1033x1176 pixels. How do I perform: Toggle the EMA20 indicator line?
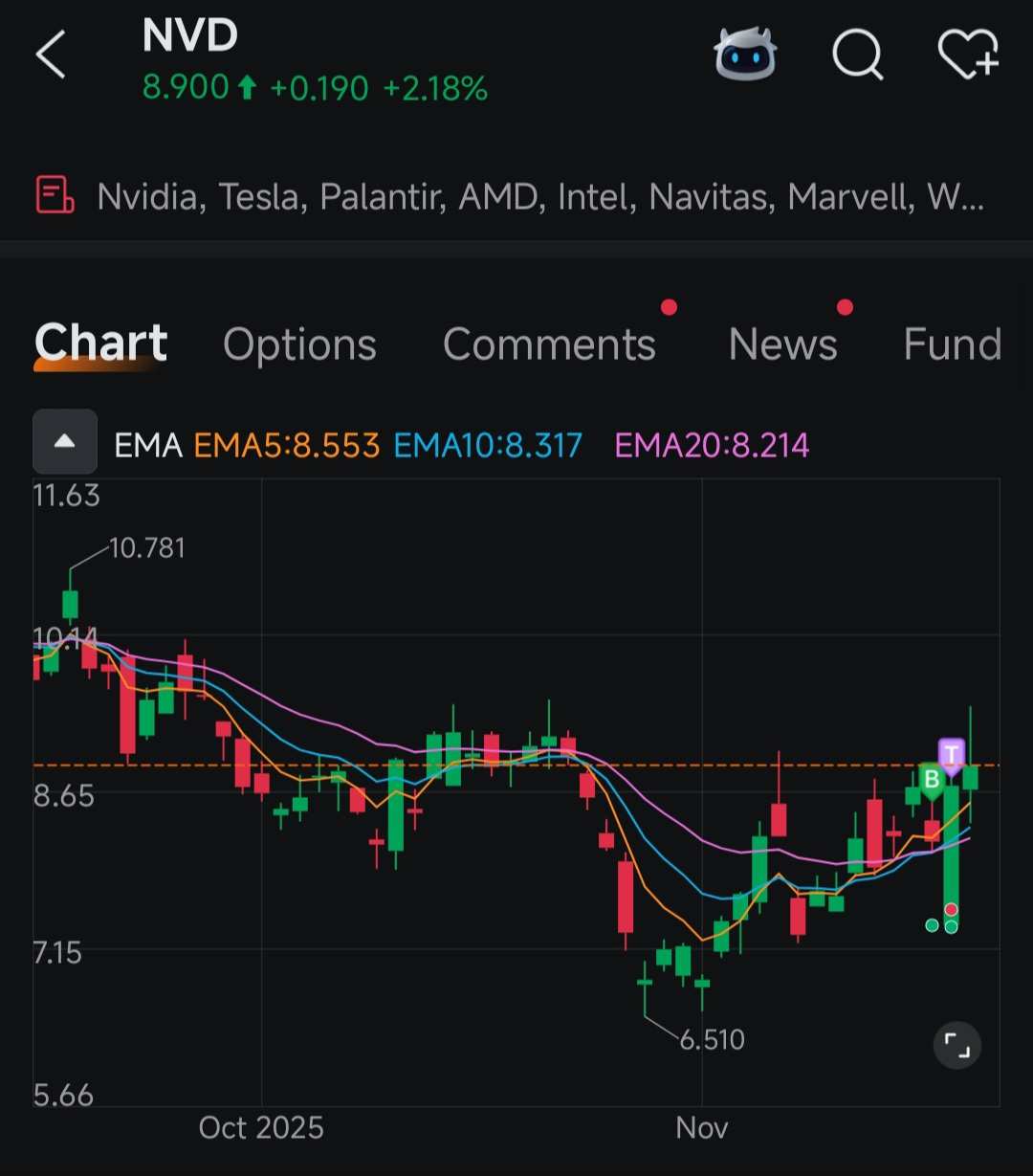click(x=712, y=445)
